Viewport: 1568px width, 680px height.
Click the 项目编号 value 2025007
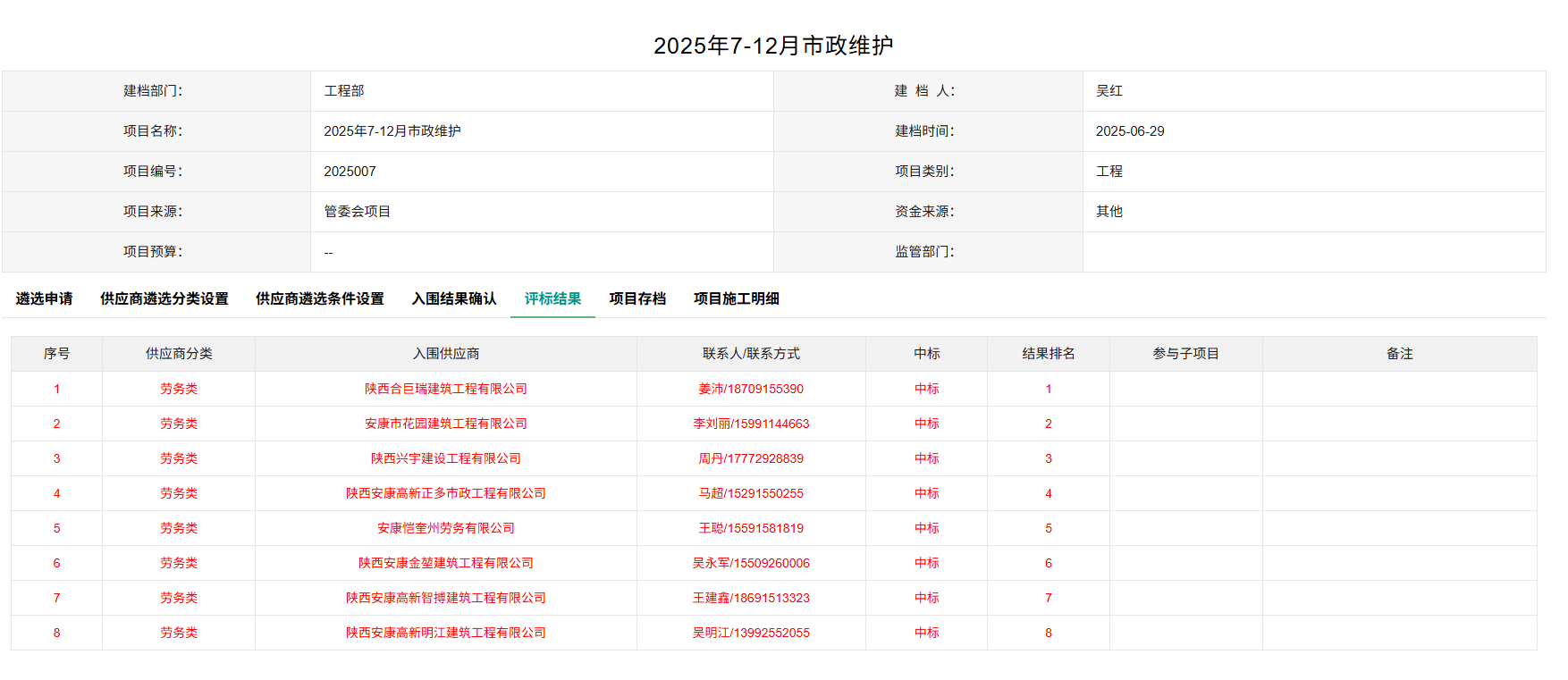pos(350,172)
